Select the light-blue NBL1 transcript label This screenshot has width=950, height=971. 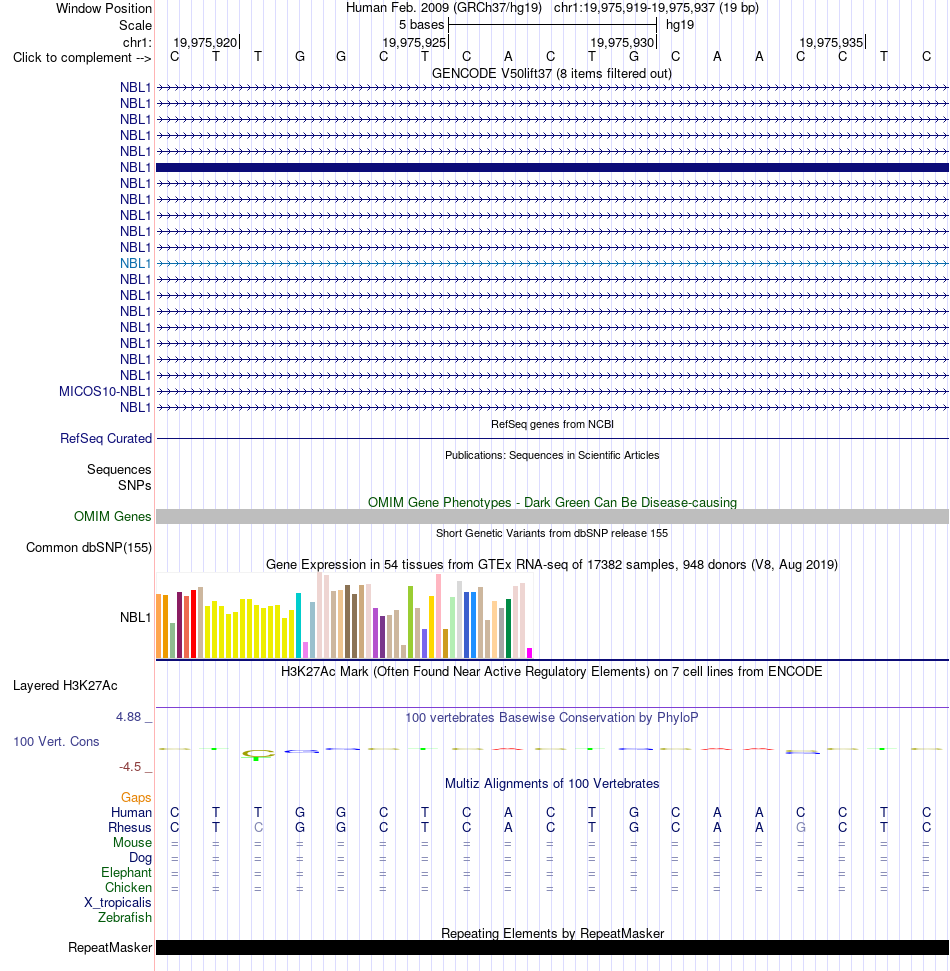coord(136,263)
